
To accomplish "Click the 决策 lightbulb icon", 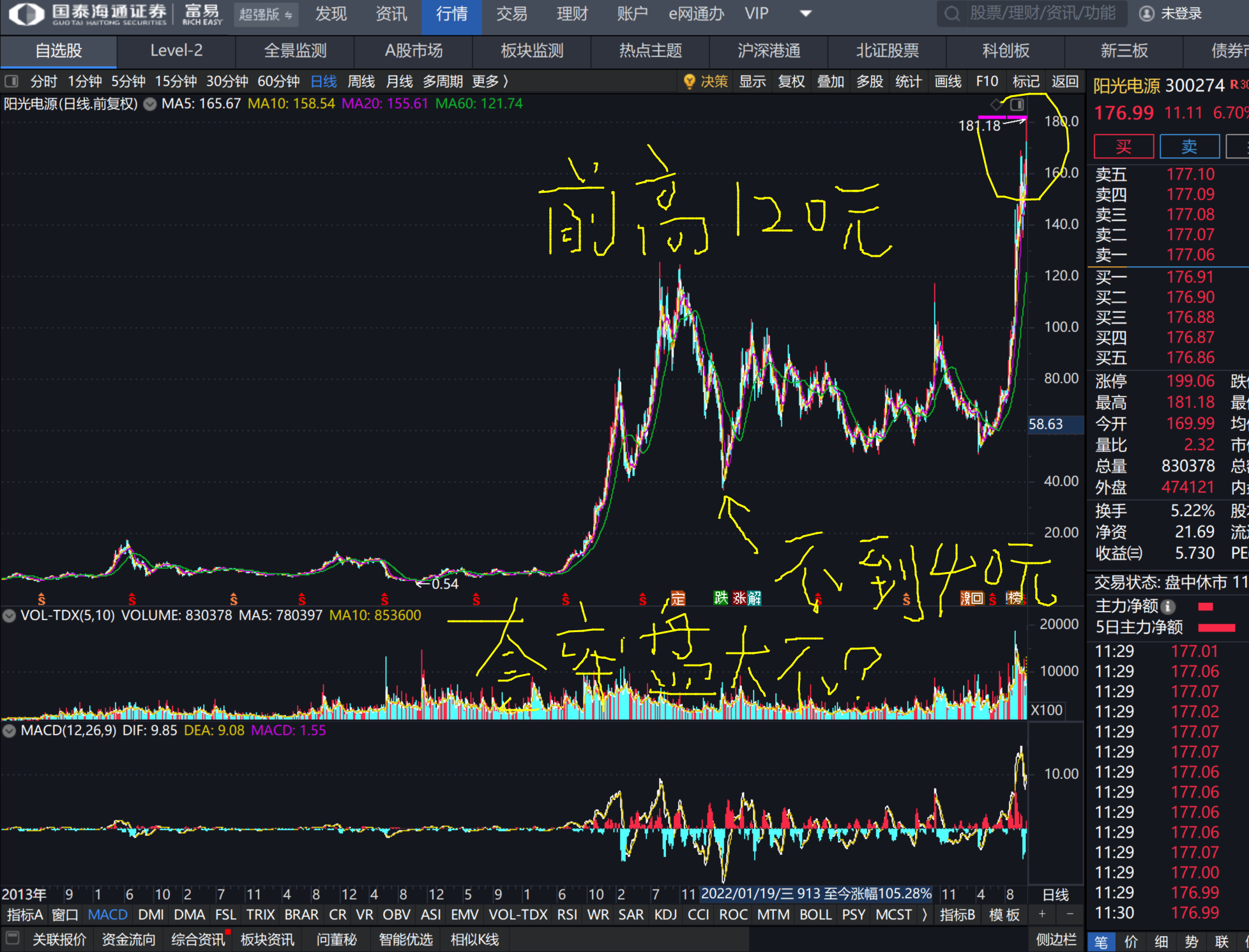I will pyautogui.click(x=689, y=82).
